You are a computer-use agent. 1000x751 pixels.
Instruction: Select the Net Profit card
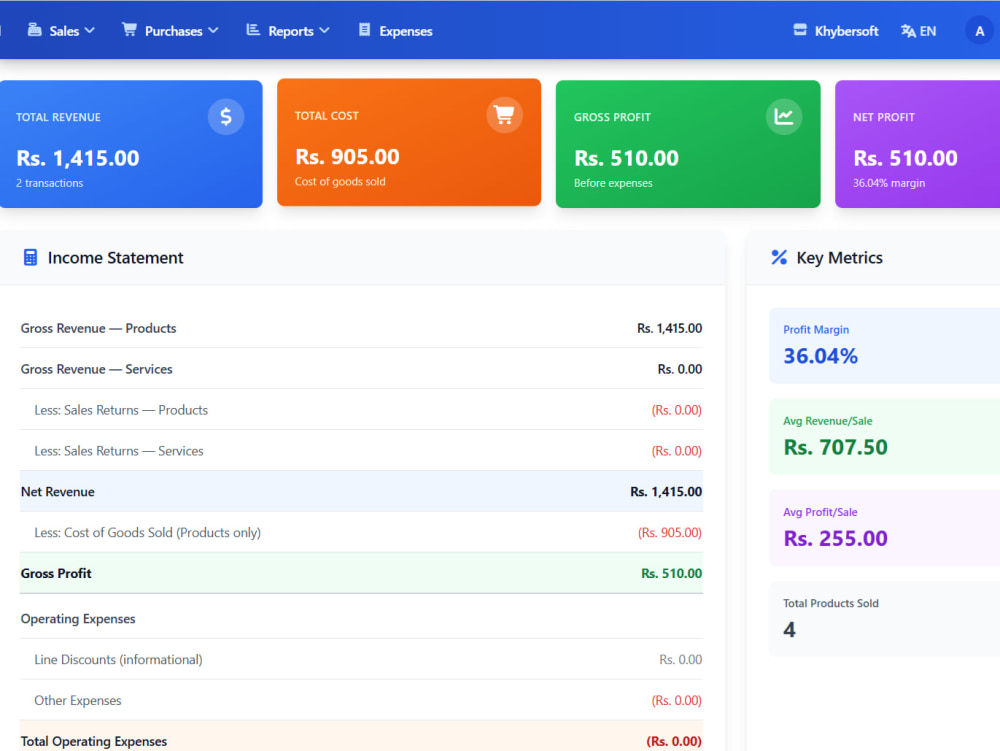(x=918, y=144)
